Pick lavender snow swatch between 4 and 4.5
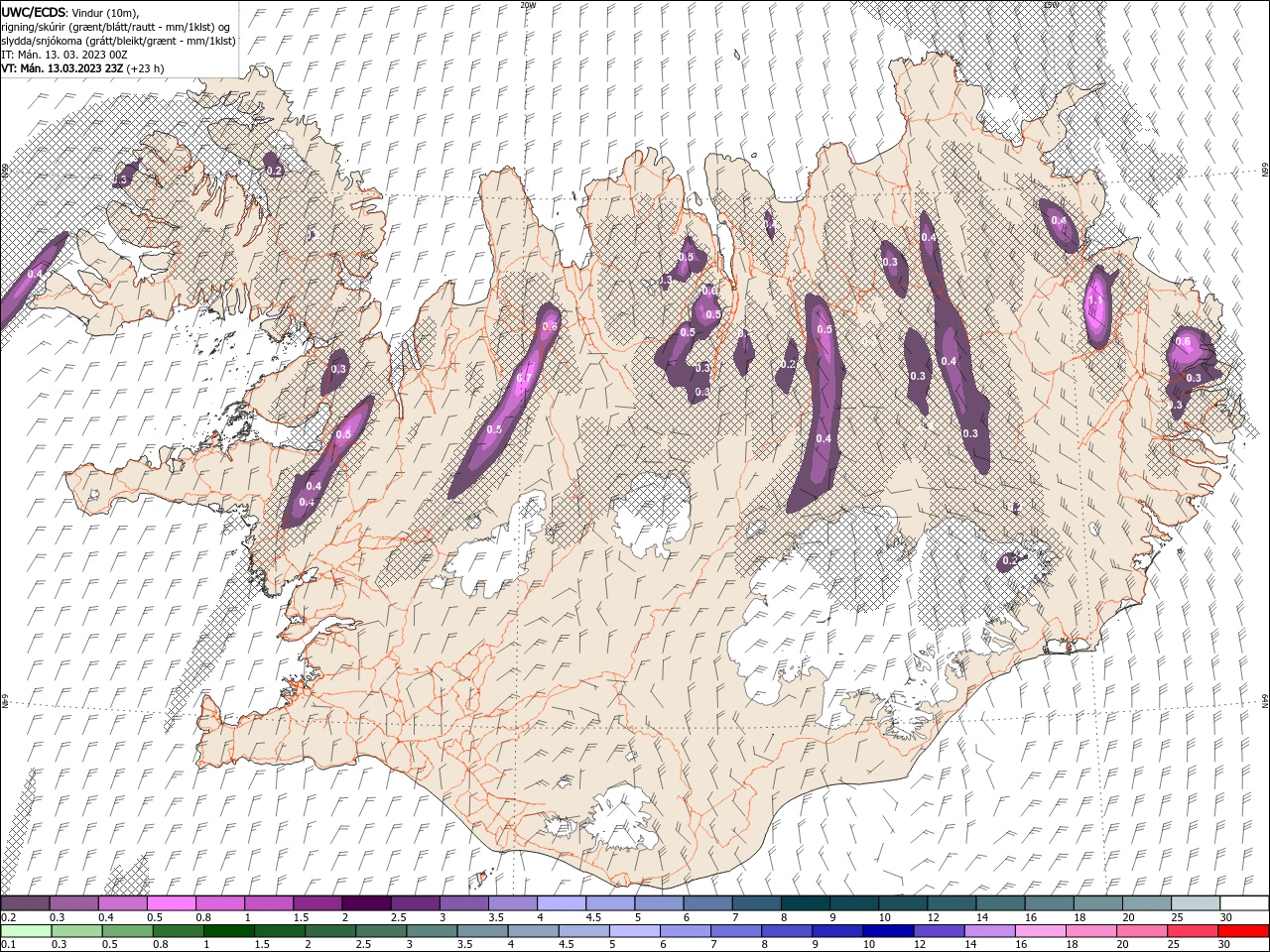Image resolution: width=1270 pixels, height=952 pixels. (562, 902)
